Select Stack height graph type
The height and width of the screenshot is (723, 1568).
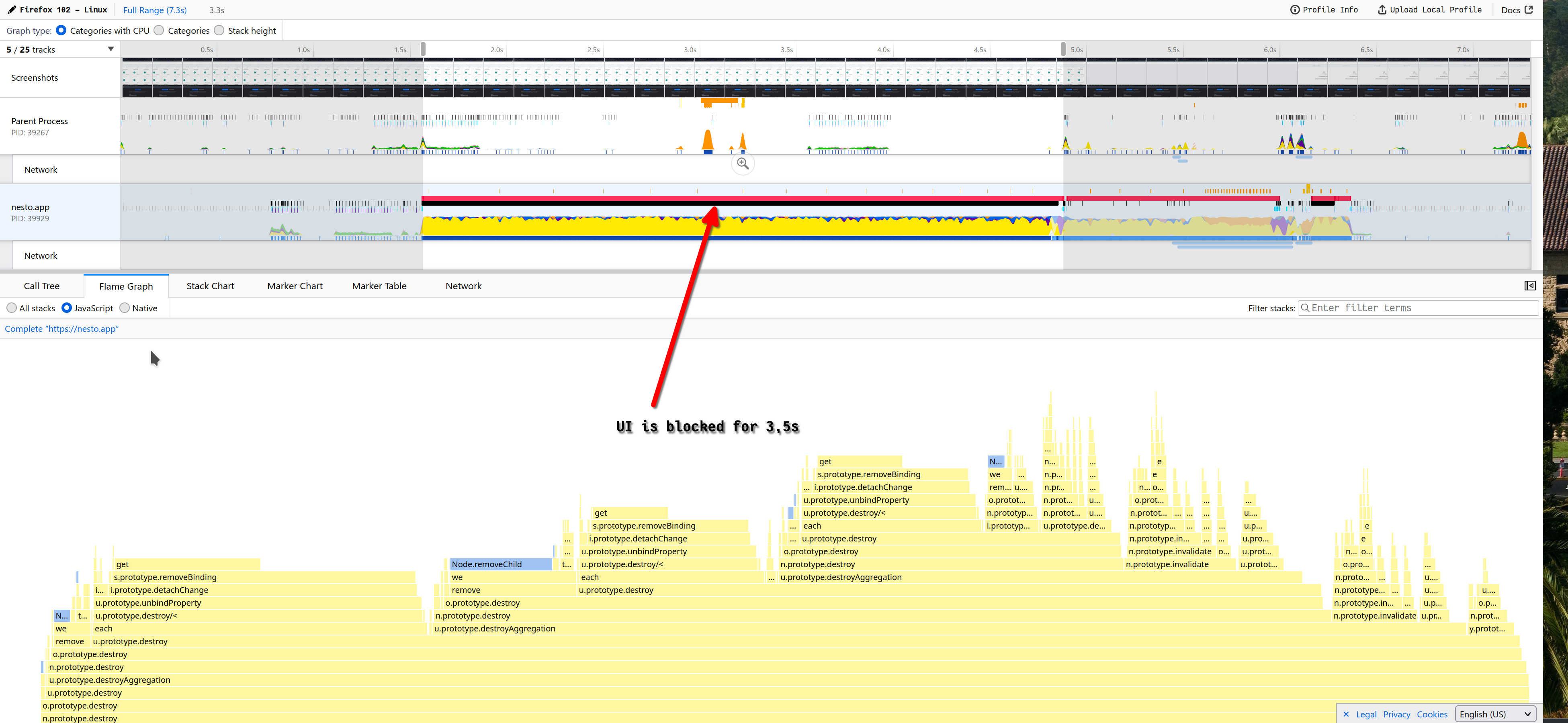(219, 31)
